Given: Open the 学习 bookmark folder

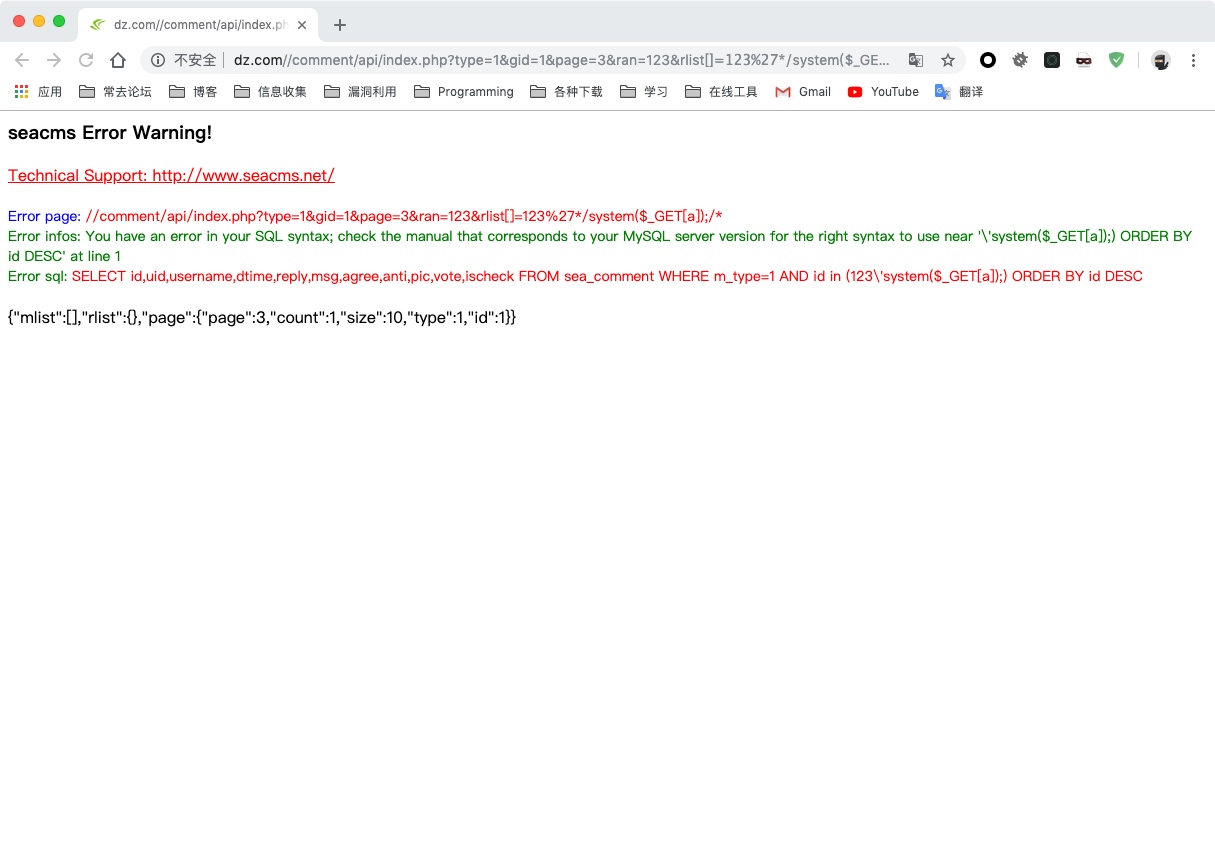Looking at the screenshot, I should [644, 91].
